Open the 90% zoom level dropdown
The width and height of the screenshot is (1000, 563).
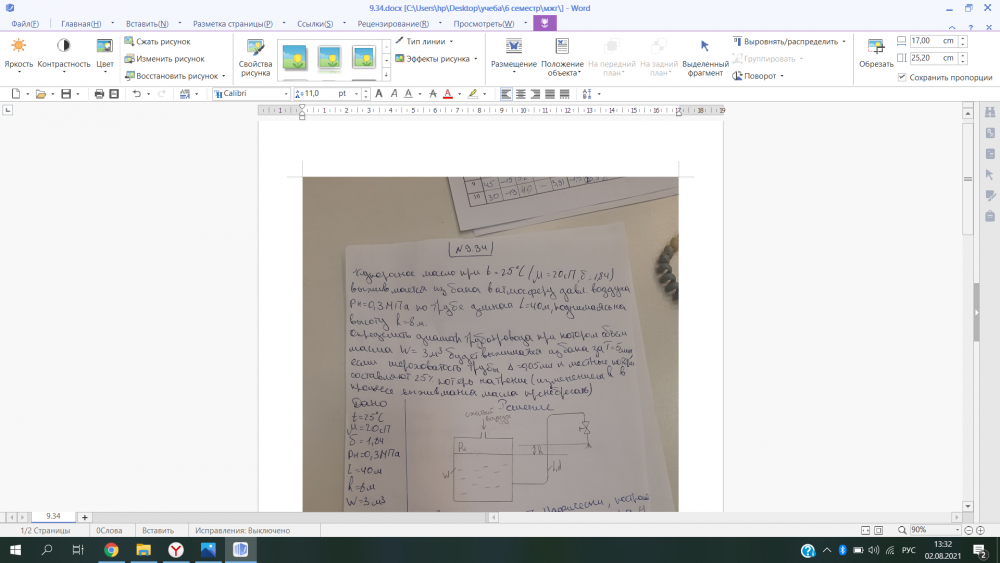click(957, 530)
